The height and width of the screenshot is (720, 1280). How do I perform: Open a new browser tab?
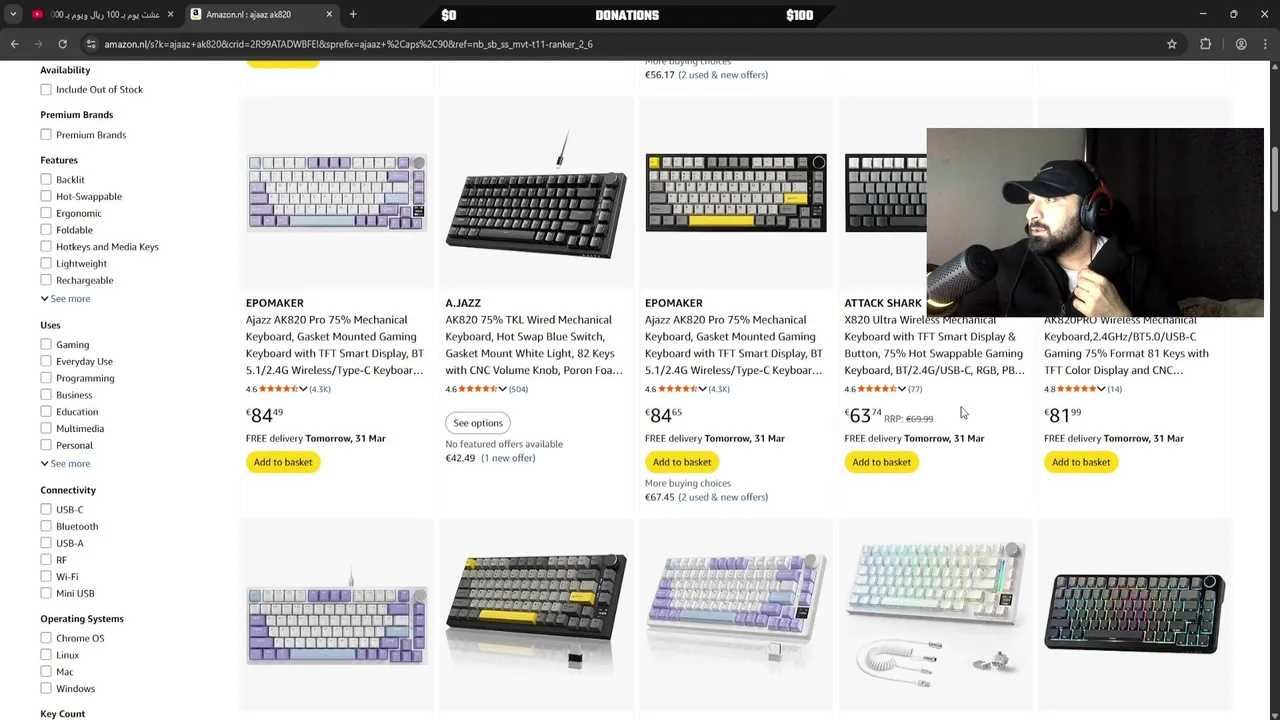(x=353, y=14)
